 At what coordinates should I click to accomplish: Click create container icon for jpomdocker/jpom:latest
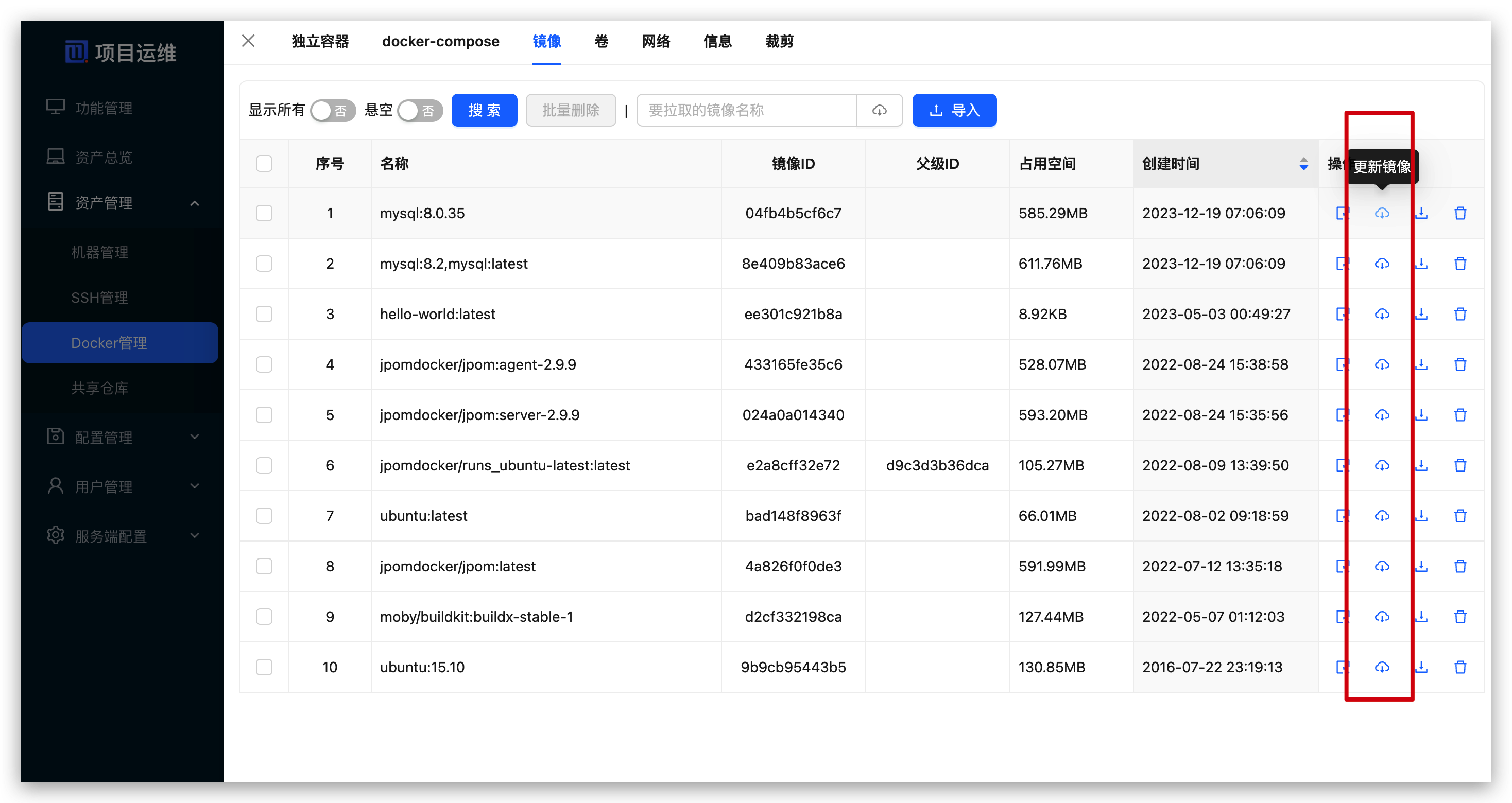[x=1342, y=566]
